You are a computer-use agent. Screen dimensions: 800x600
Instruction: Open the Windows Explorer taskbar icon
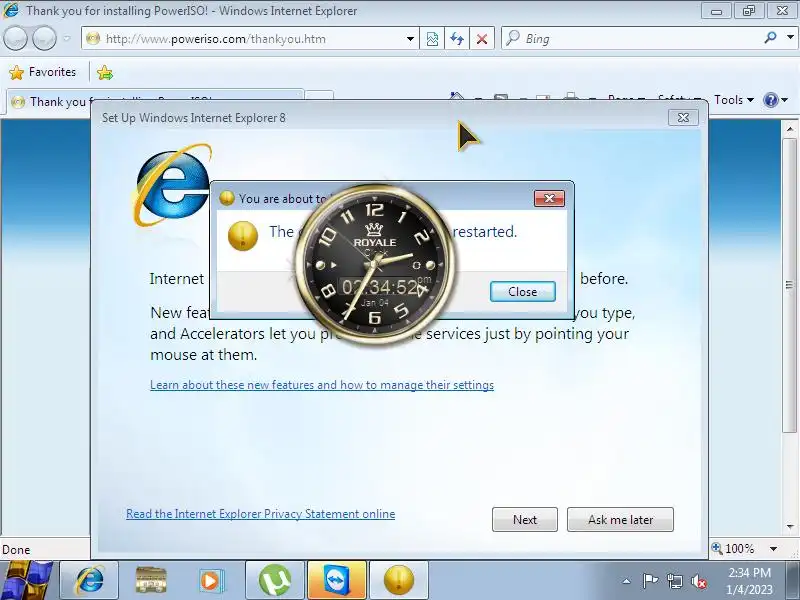(x=151, y=580)
